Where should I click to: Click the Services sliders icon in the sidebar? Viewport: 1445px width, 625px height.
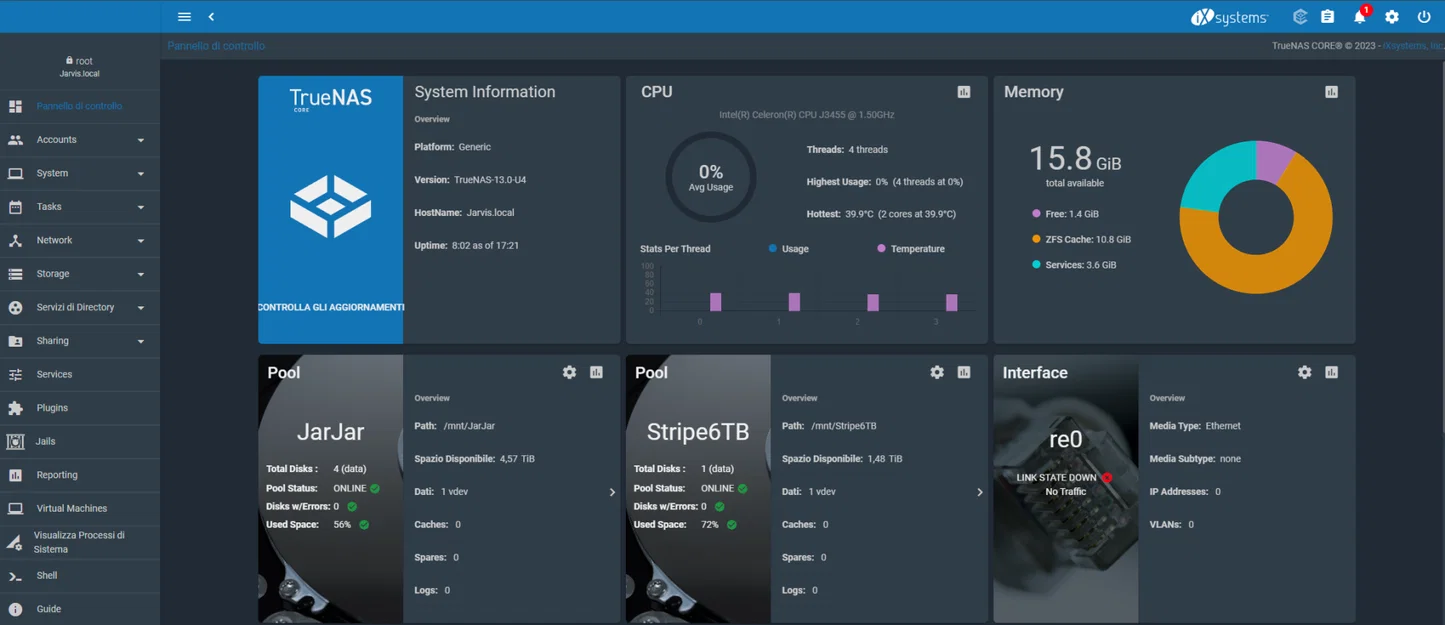(x=15, y=374)
